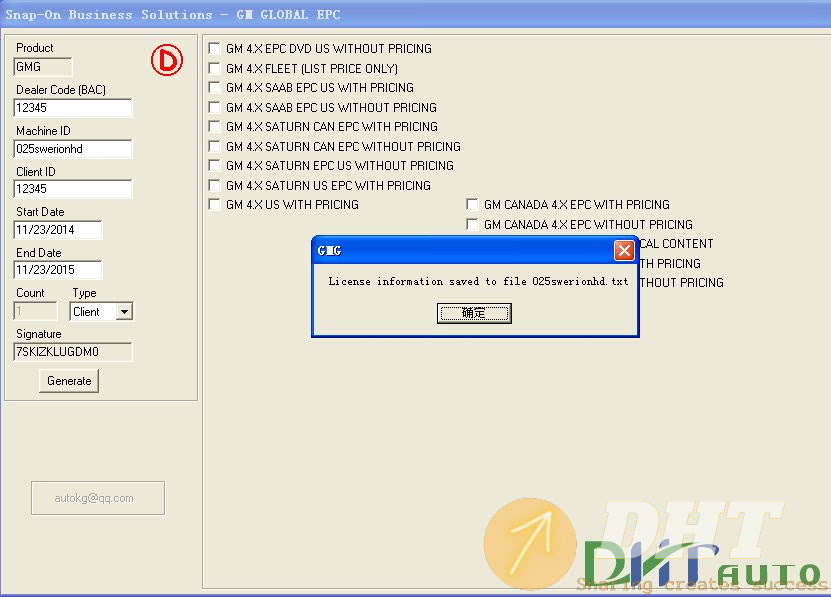Select GM 4.X SATURN CAN EPC WITHOUT PRICING
The image size is (831, 597).
[214, 146]
